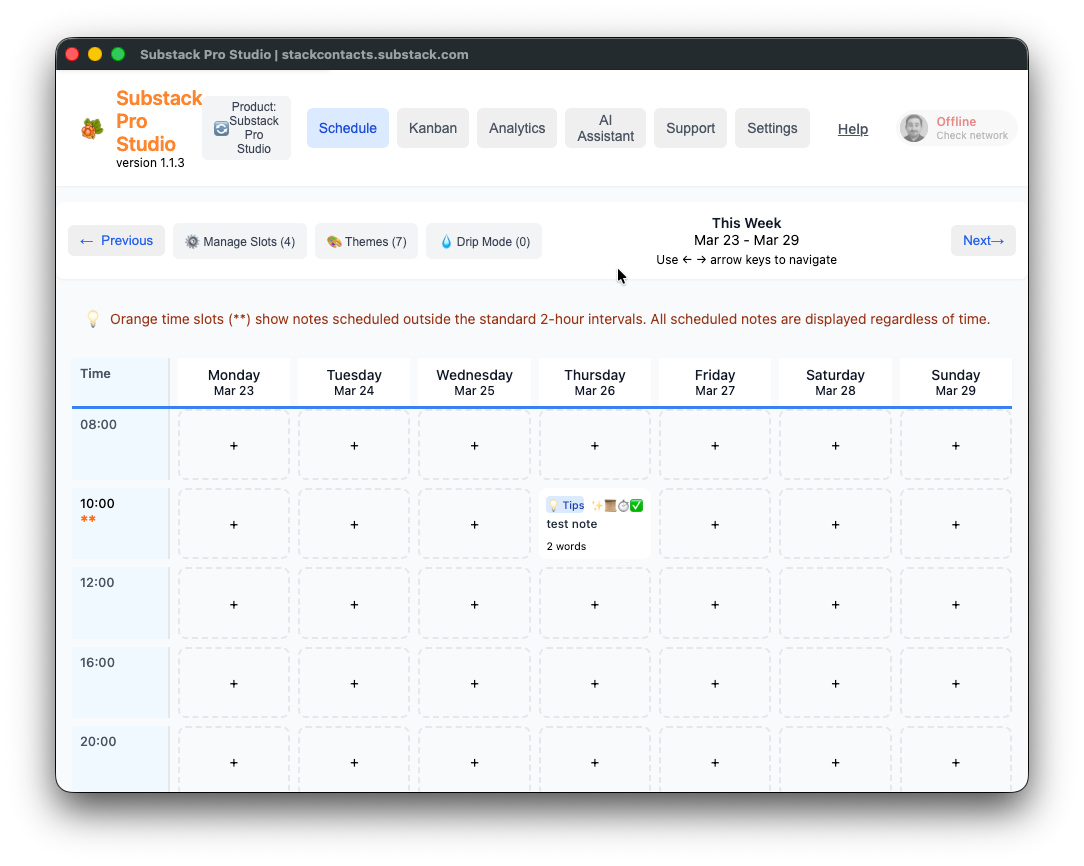Click the Tips theme tag on note
Screen dimensions: 1084x866
[566, 505]
